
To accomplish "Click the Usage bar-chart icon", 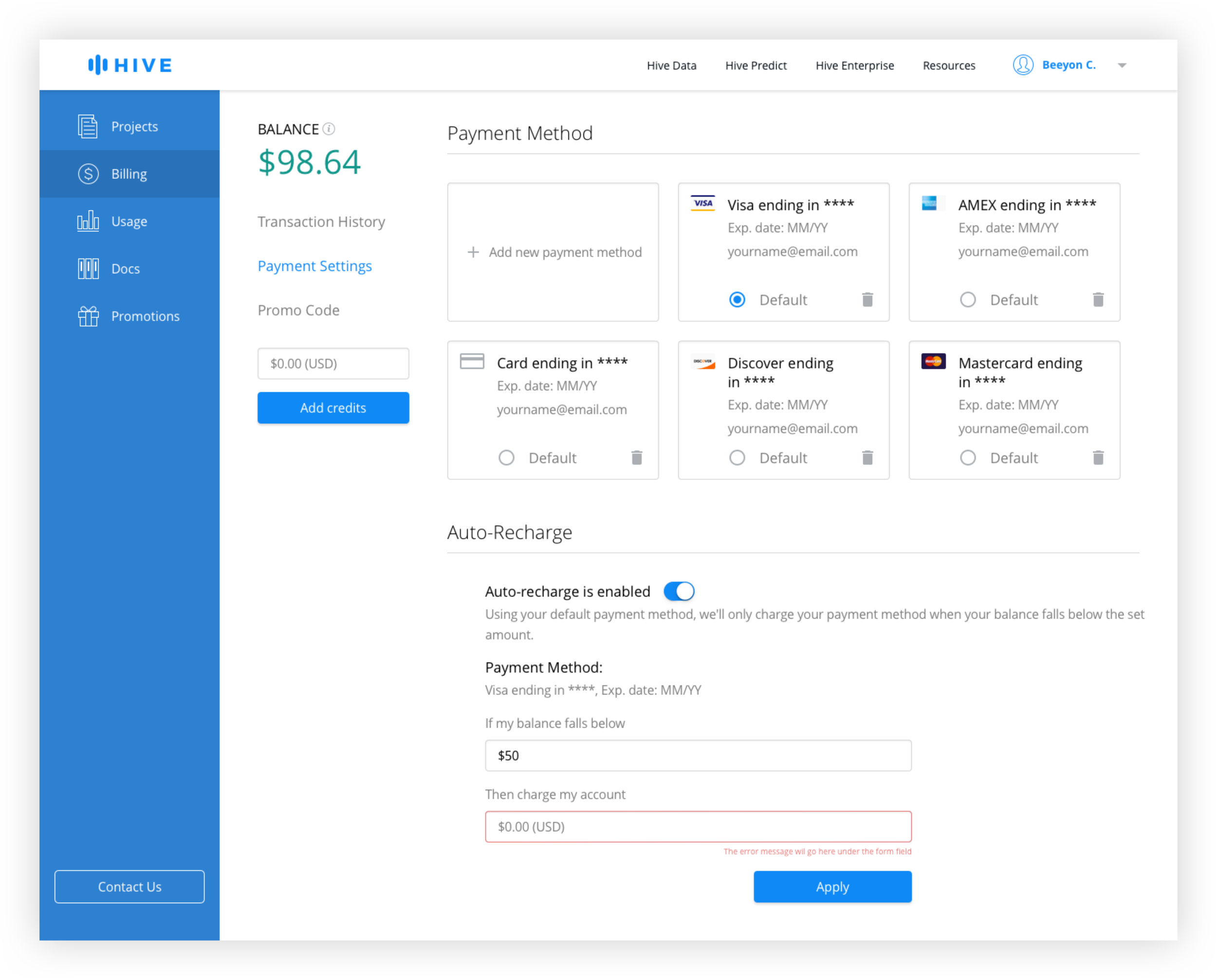I will [88, 221].
